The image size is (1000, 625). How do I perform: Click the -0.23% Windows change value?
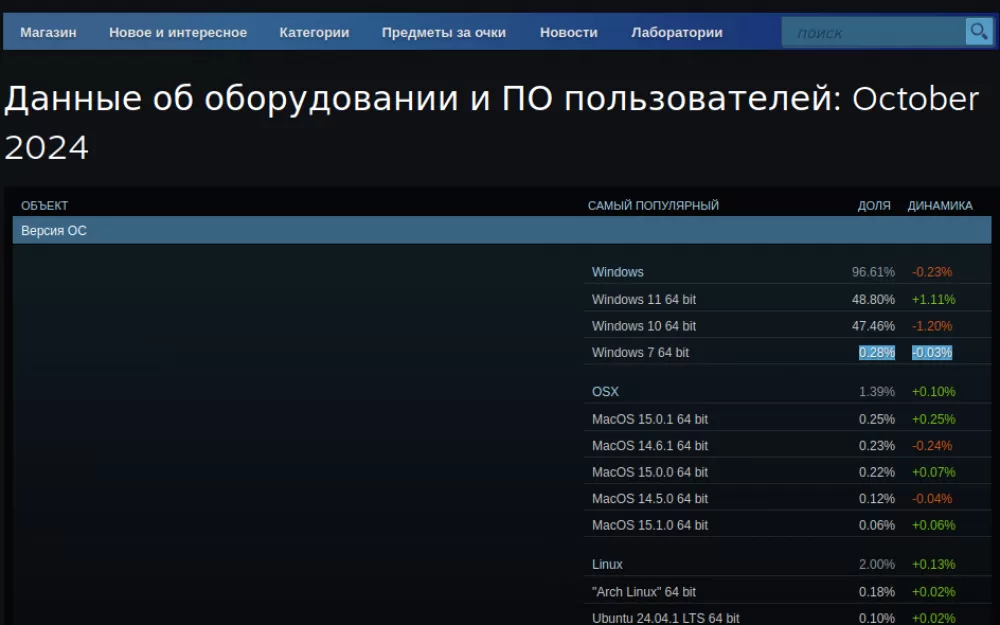coord(932,272)
